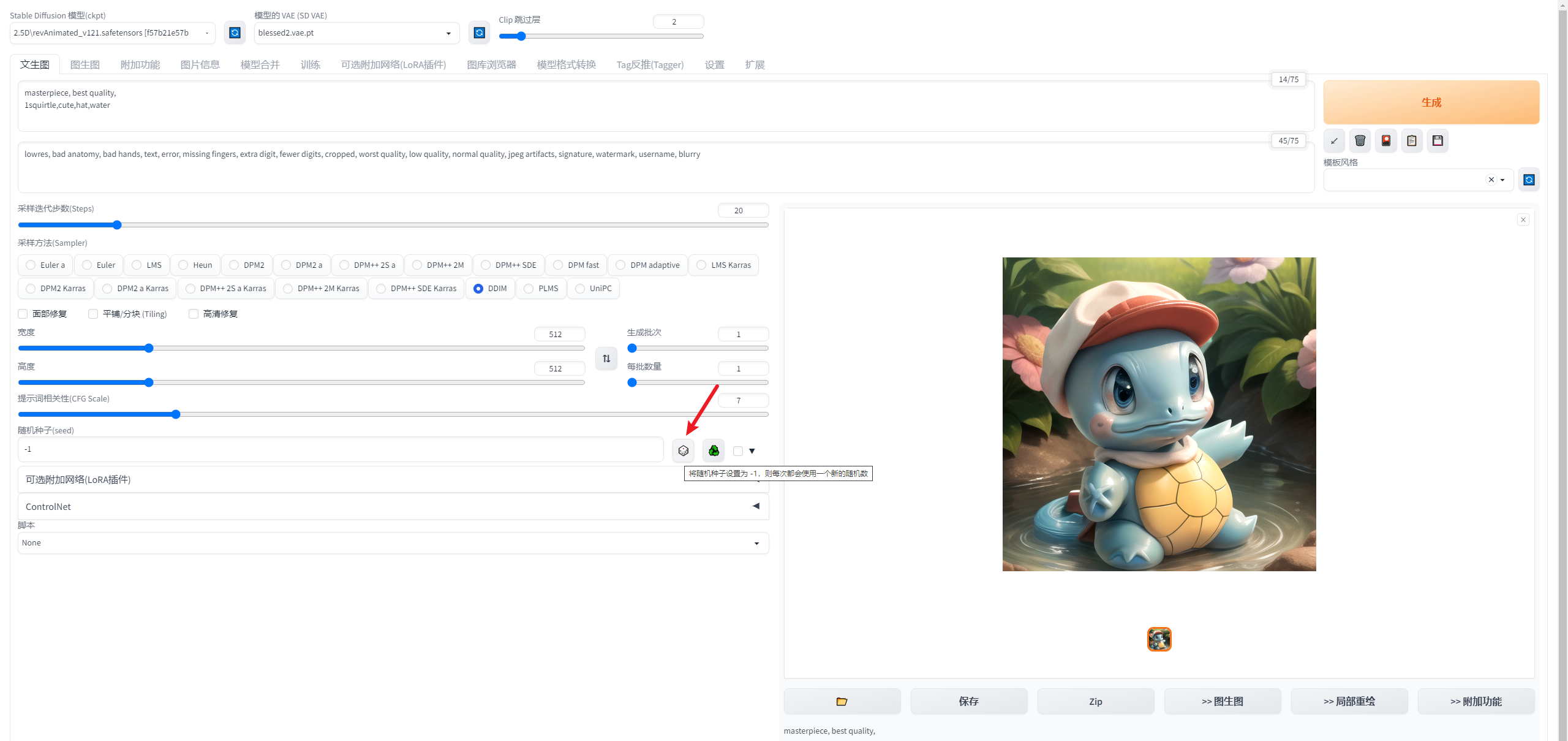
Task: Open the 扩展 extensions tab
Action: pyautogui.click(x=755, y=64)
